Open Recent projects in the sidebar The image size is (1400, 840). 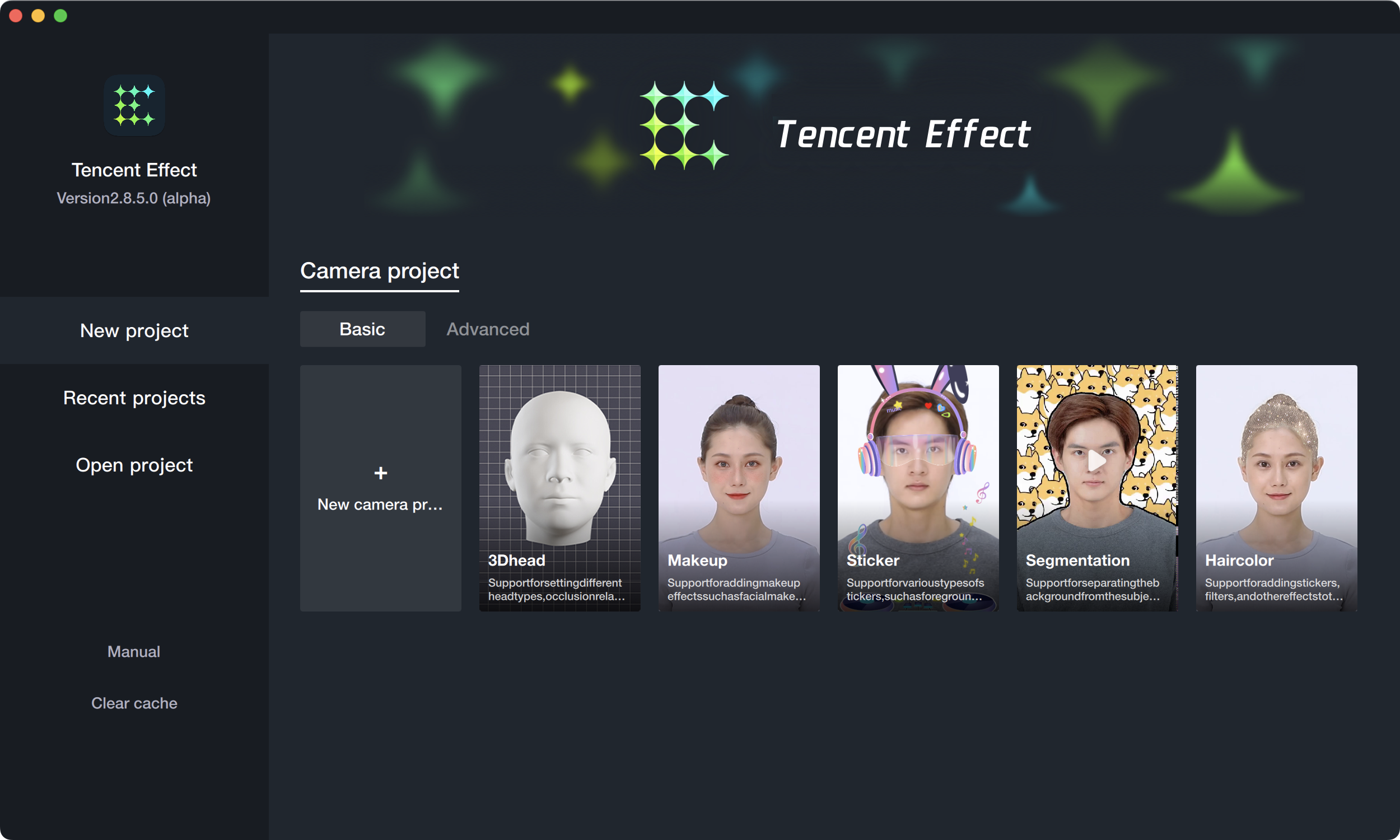tap(134, 398)
